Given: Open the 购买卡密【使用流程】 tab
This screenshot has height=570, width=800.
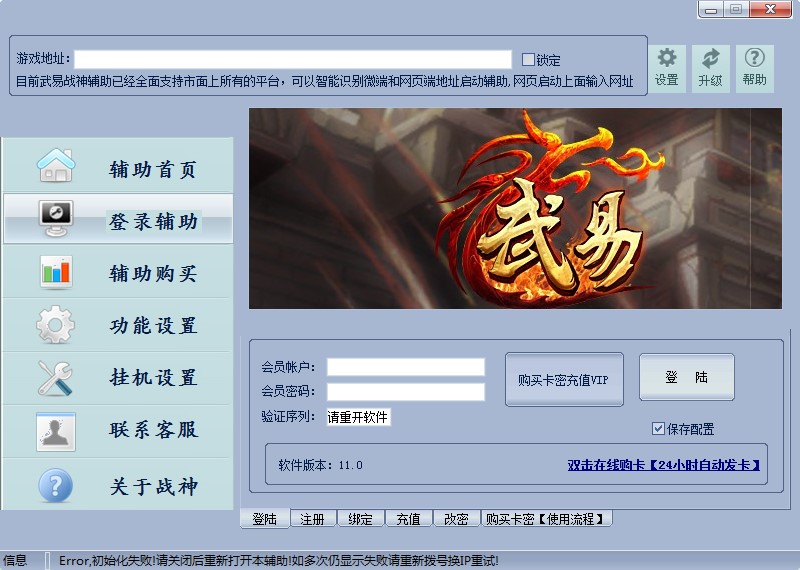Looking at the screenshot, I should 546,519.
